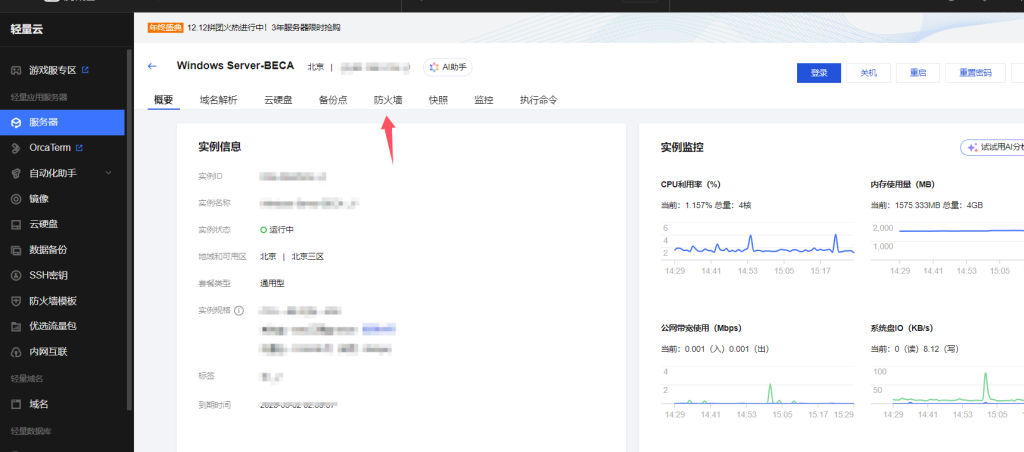
Task: Click the 运行中 status text
Action: coord(282,230)
